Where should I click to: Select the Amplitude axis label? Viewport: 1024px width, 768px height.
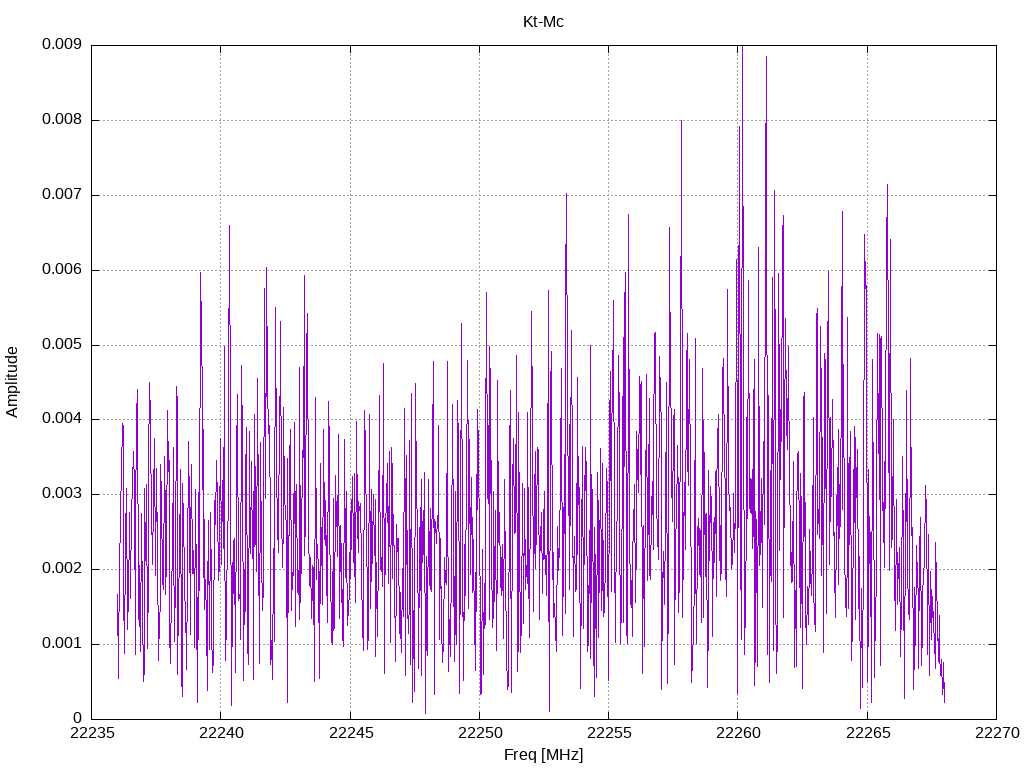pyautogui.click(x=12, y=382)
